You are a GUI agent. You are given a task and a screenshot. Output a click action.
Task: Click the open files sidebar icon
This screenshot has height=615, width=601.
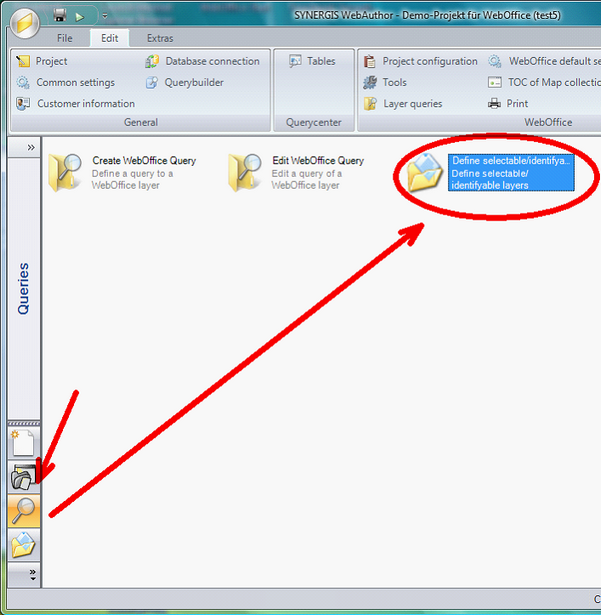click(23, 477)
